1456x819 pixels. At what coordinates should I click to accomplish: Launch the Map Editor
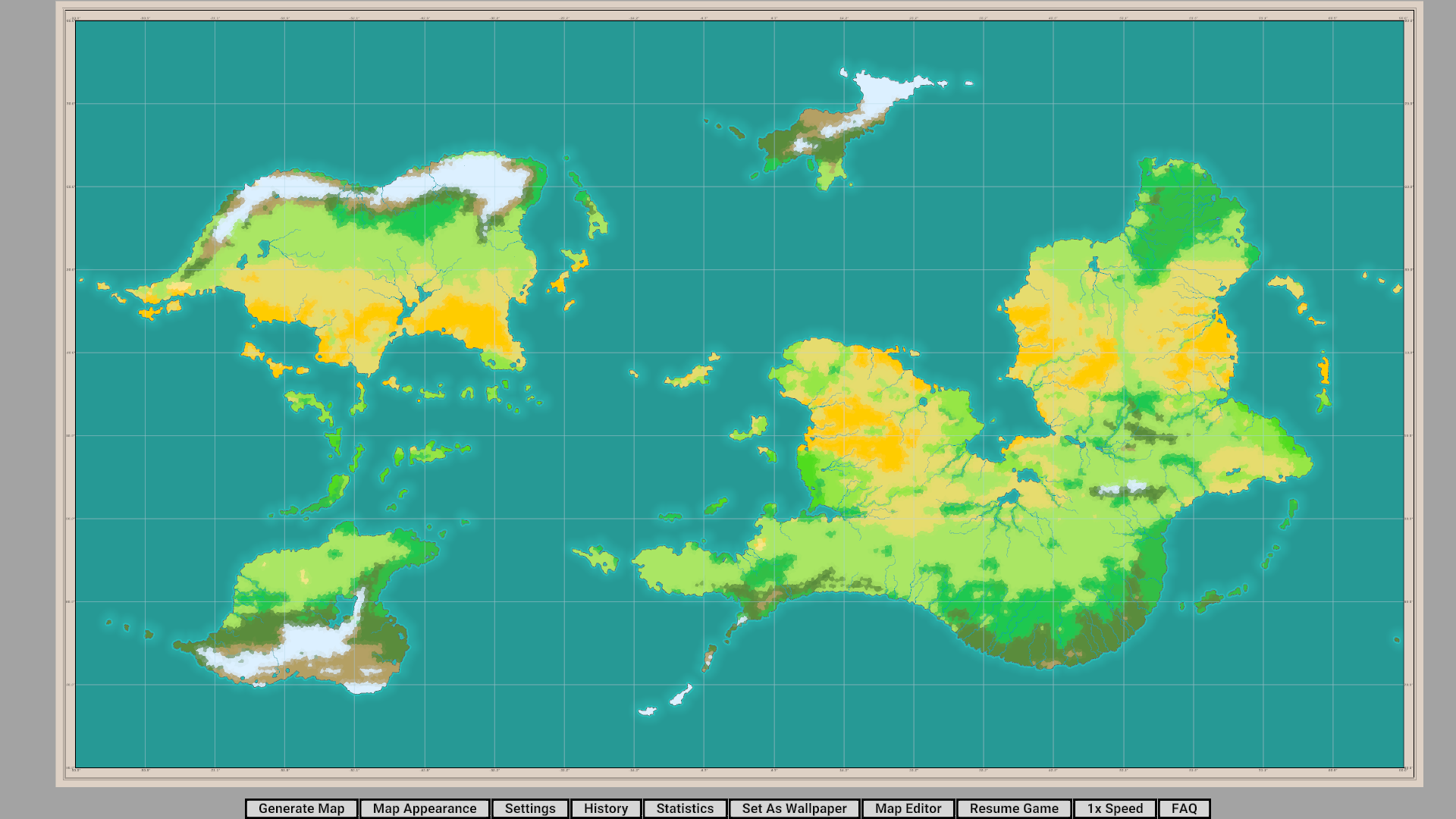coord(908,808)
